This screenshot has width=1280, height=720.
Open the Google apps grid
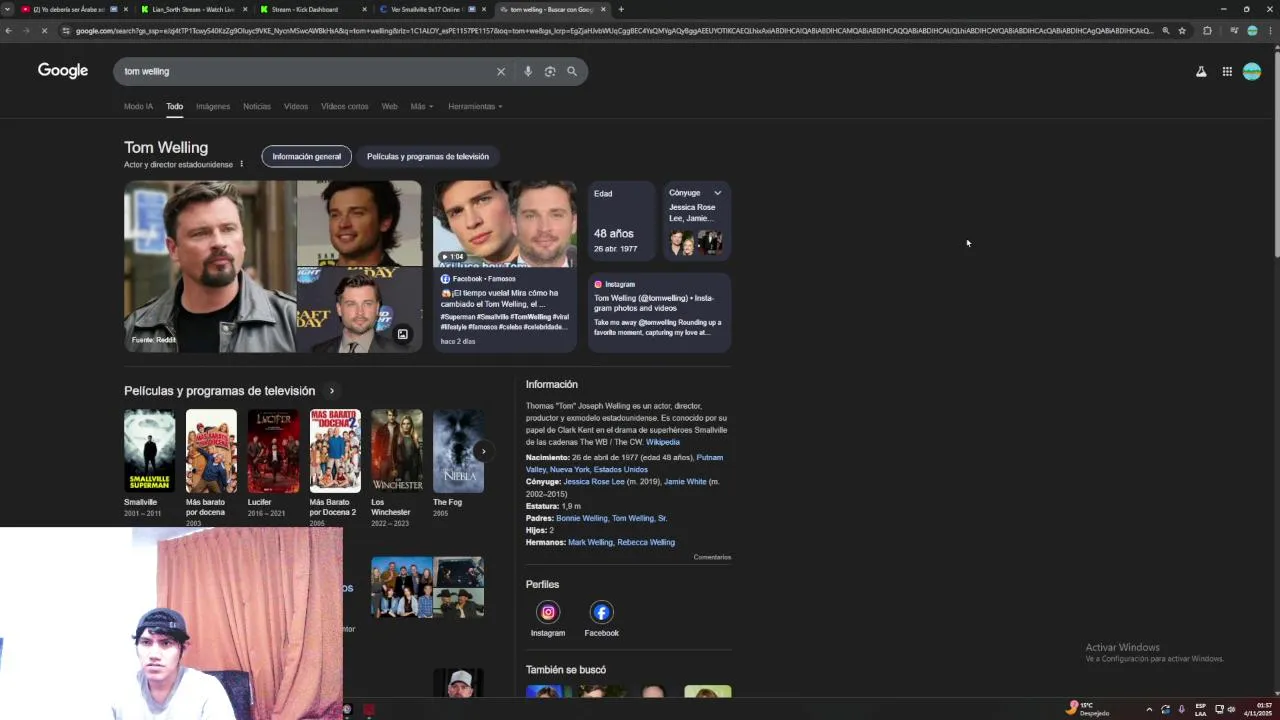pyautogui.click(x=1227, y=71)
